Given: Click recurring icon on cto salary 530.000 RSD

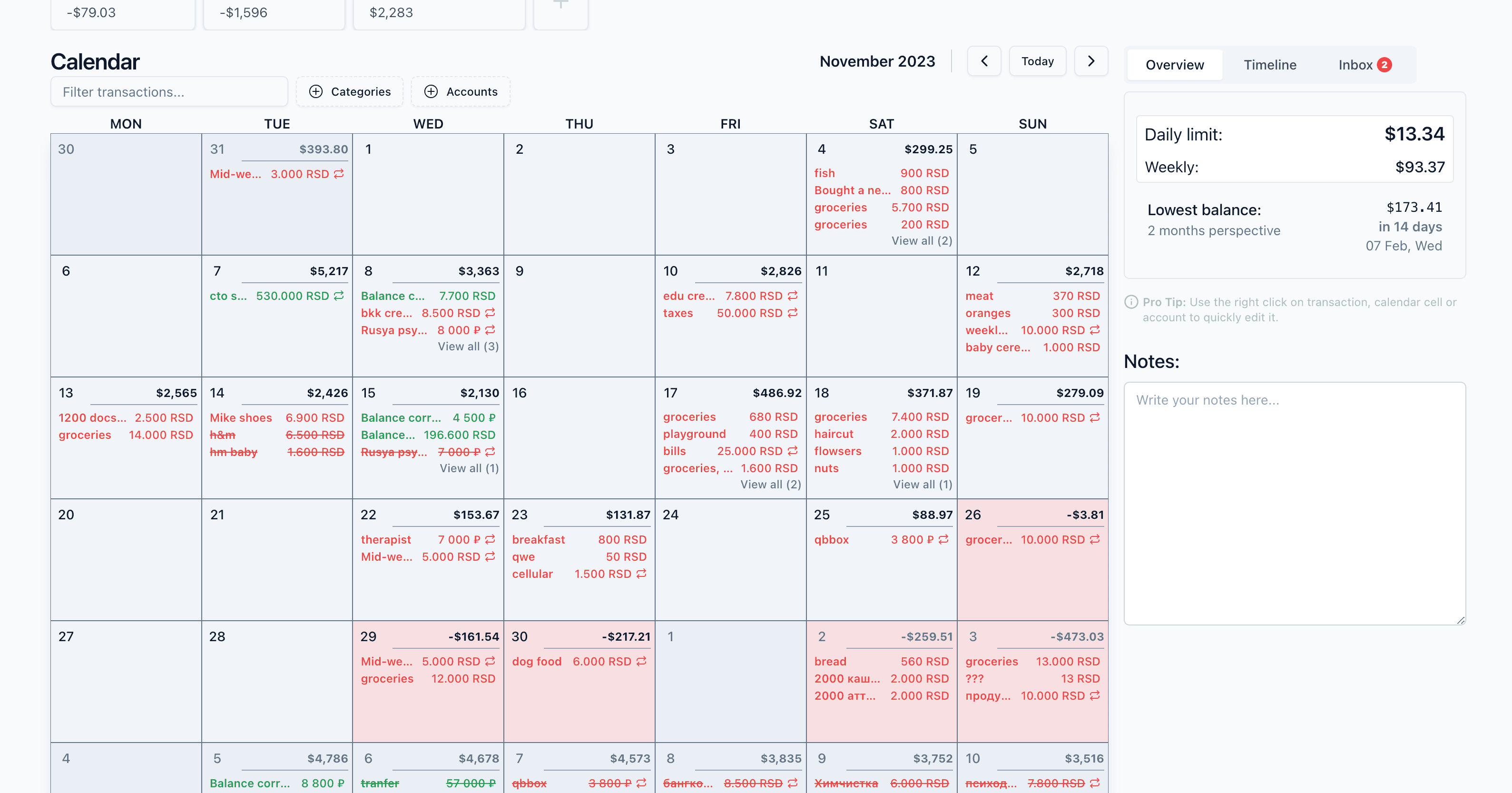Looking at the screenshot, I should [339, 296].
